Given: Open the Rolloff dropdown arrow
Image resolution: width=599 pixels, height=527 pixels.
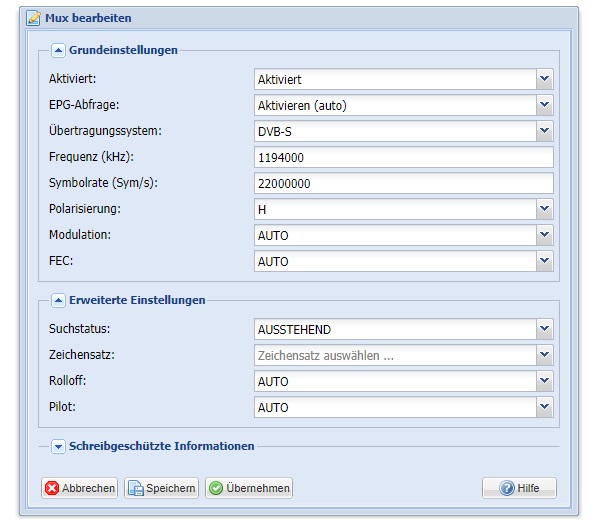Looking at the screenshot, I should coord(545,381).
